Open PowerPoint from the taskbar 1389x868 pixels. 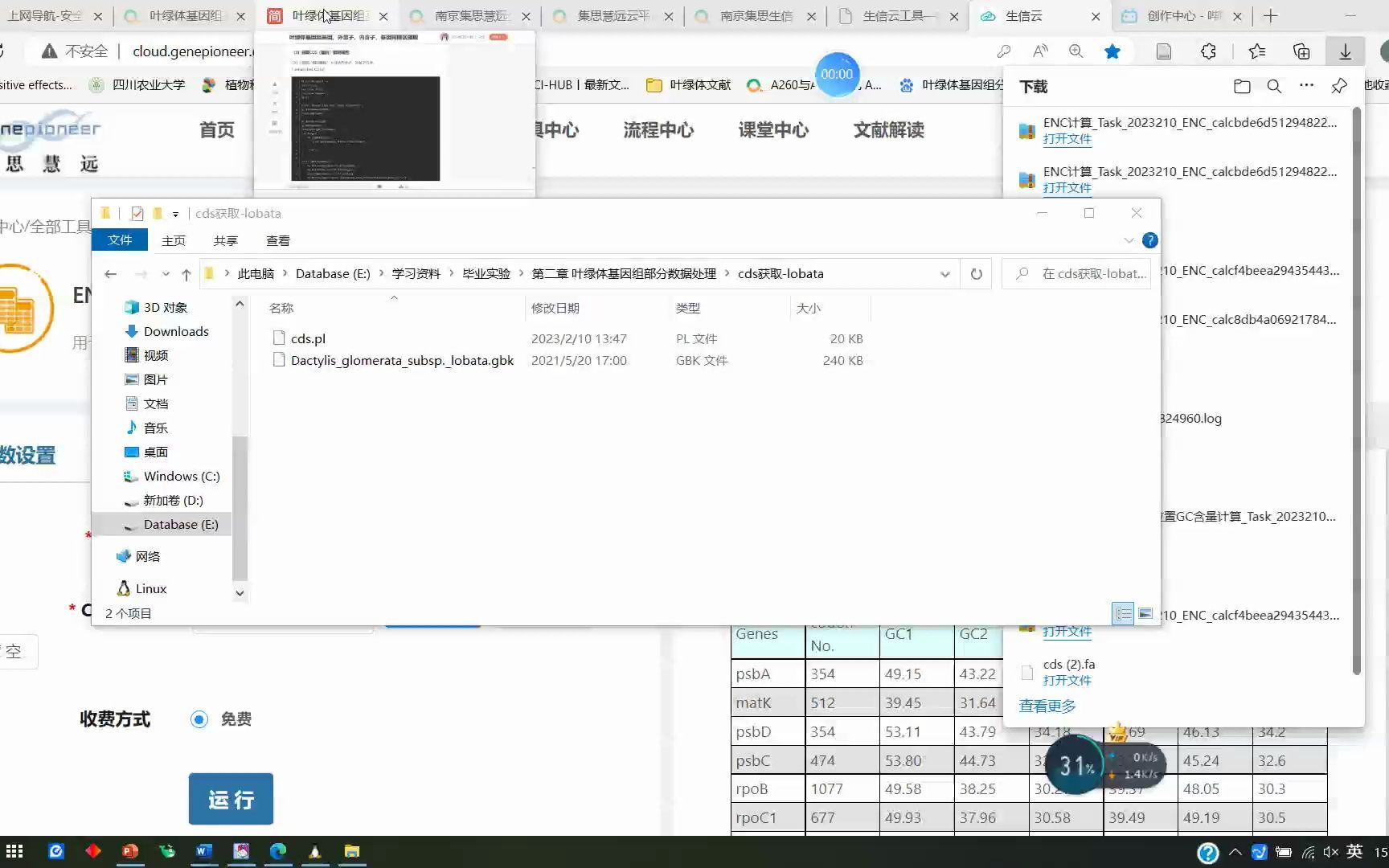[130, 851]
